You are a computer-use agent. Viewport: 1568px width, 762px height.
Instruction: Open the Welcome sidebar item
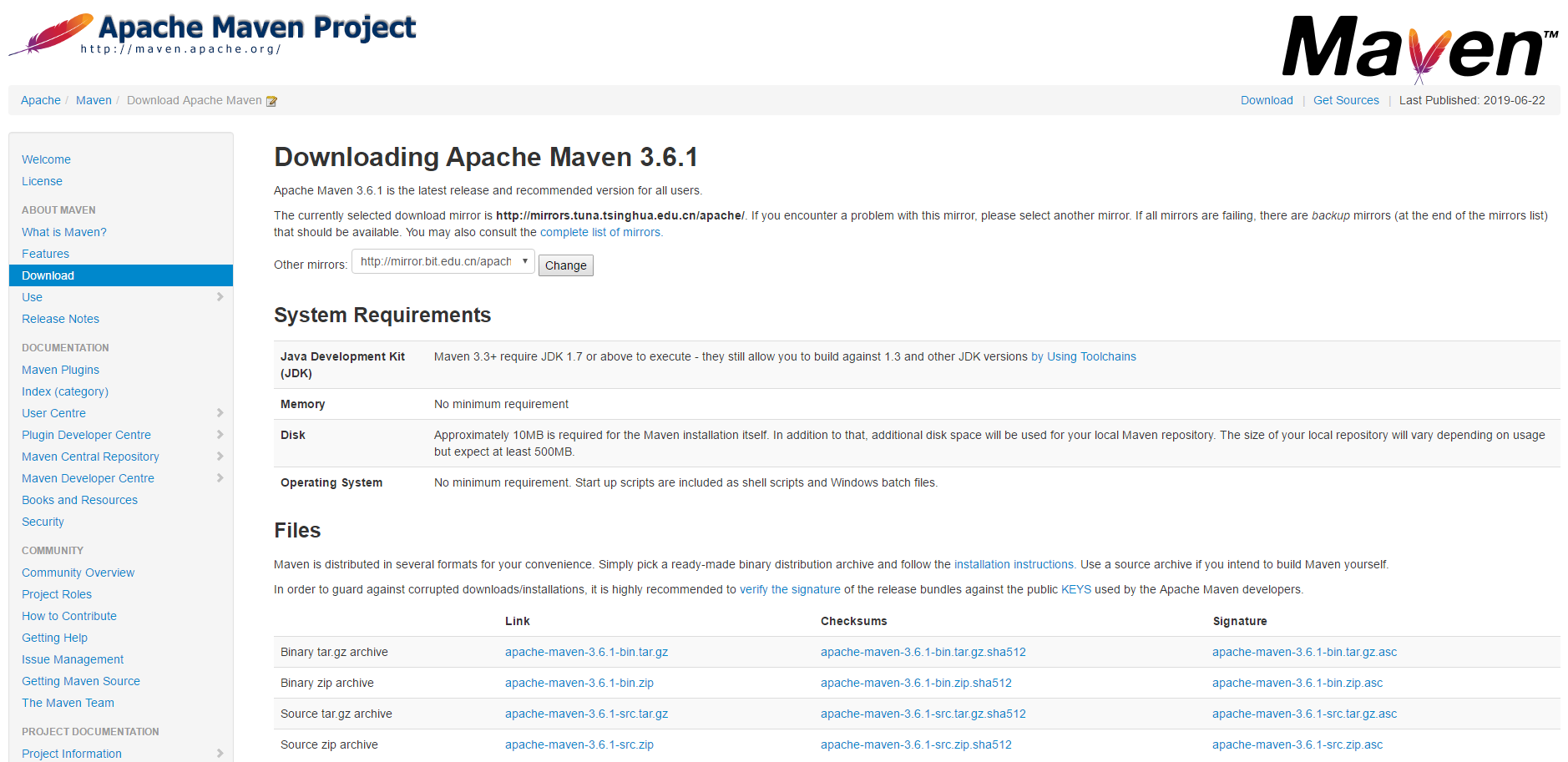click(x=46, y=159)
